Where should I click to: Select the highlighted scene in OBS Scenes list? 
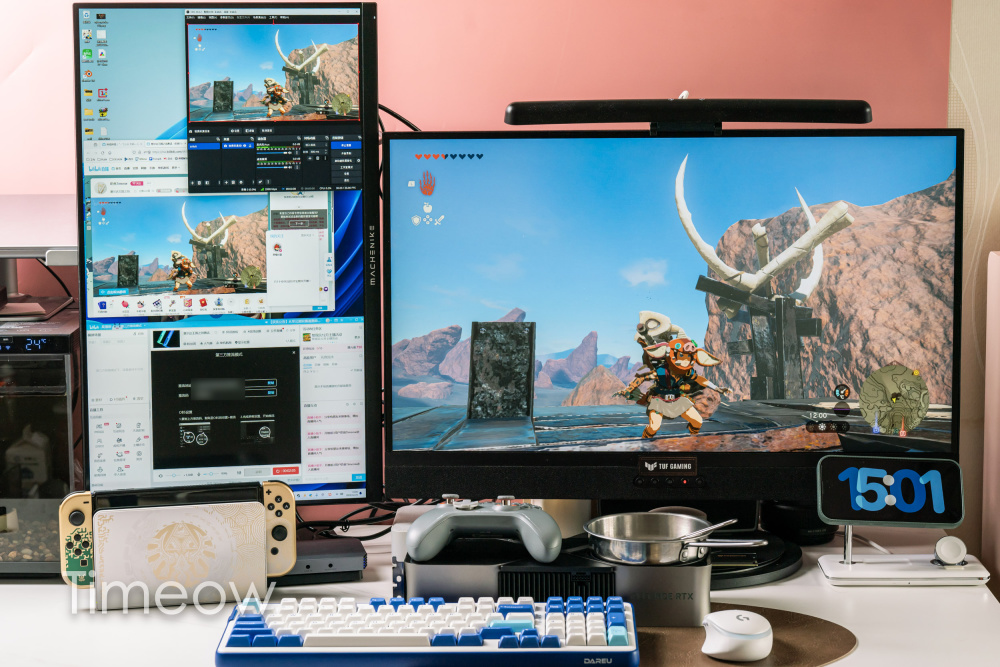coord(204,146)
